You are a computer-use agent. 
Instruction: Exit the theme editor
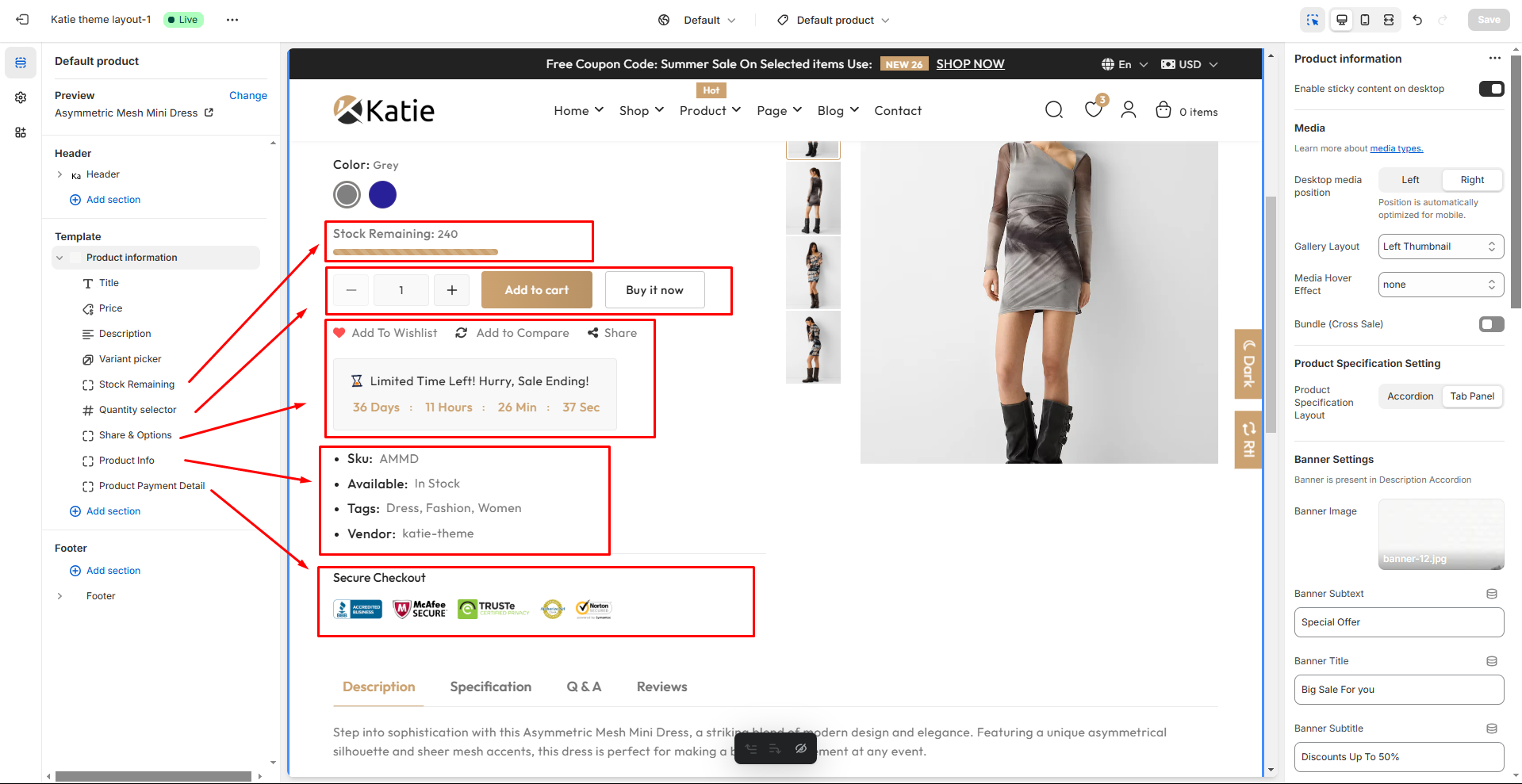pos(21,19)
